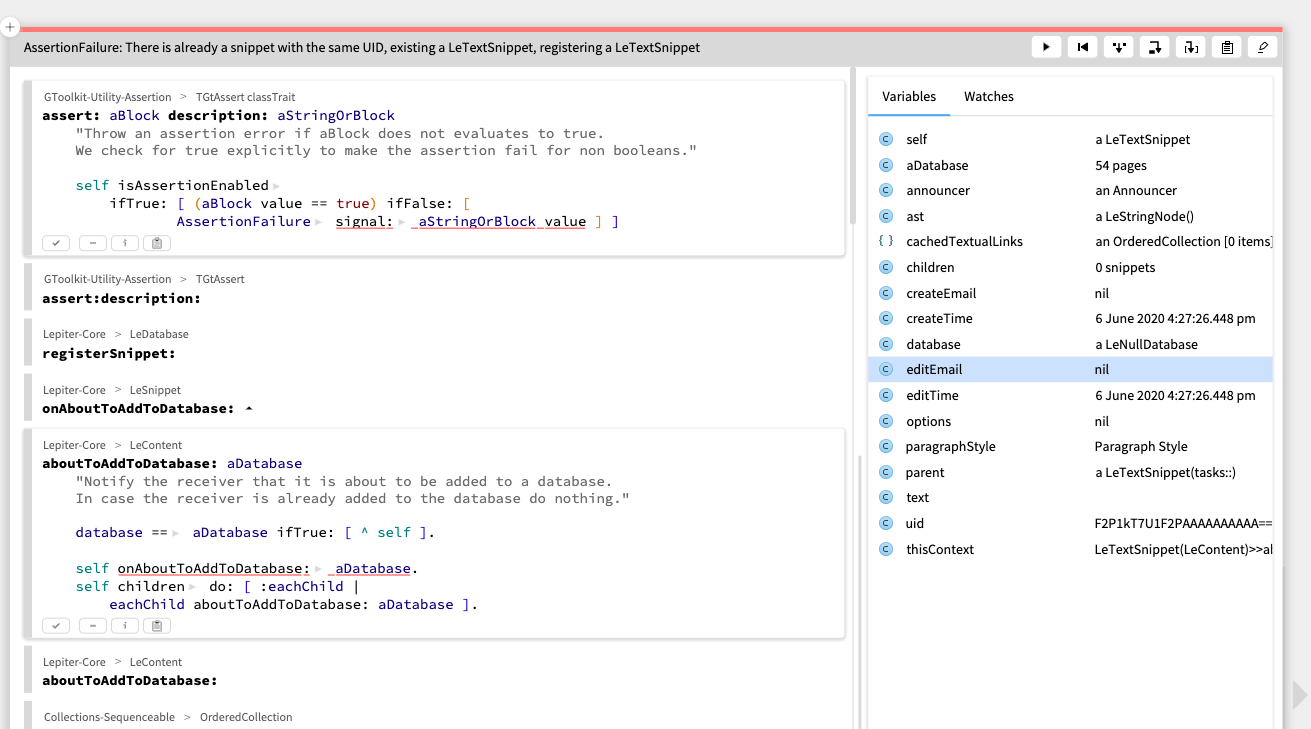This screenshot has height=729, width=1311.
Task: Open the LeDatabase class breadcrumb
Action: pos(159,334)
